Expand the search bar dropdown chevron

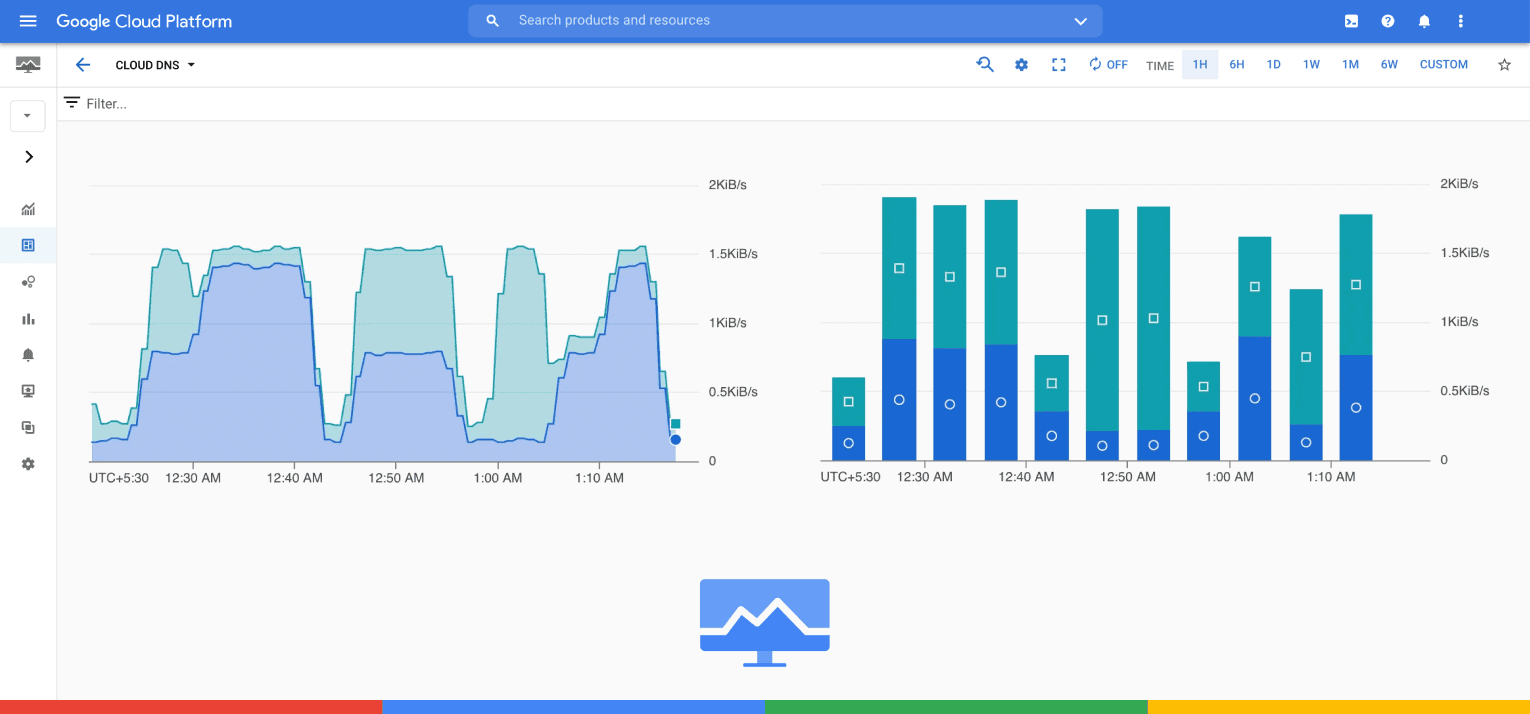[x=1080, y=21]
